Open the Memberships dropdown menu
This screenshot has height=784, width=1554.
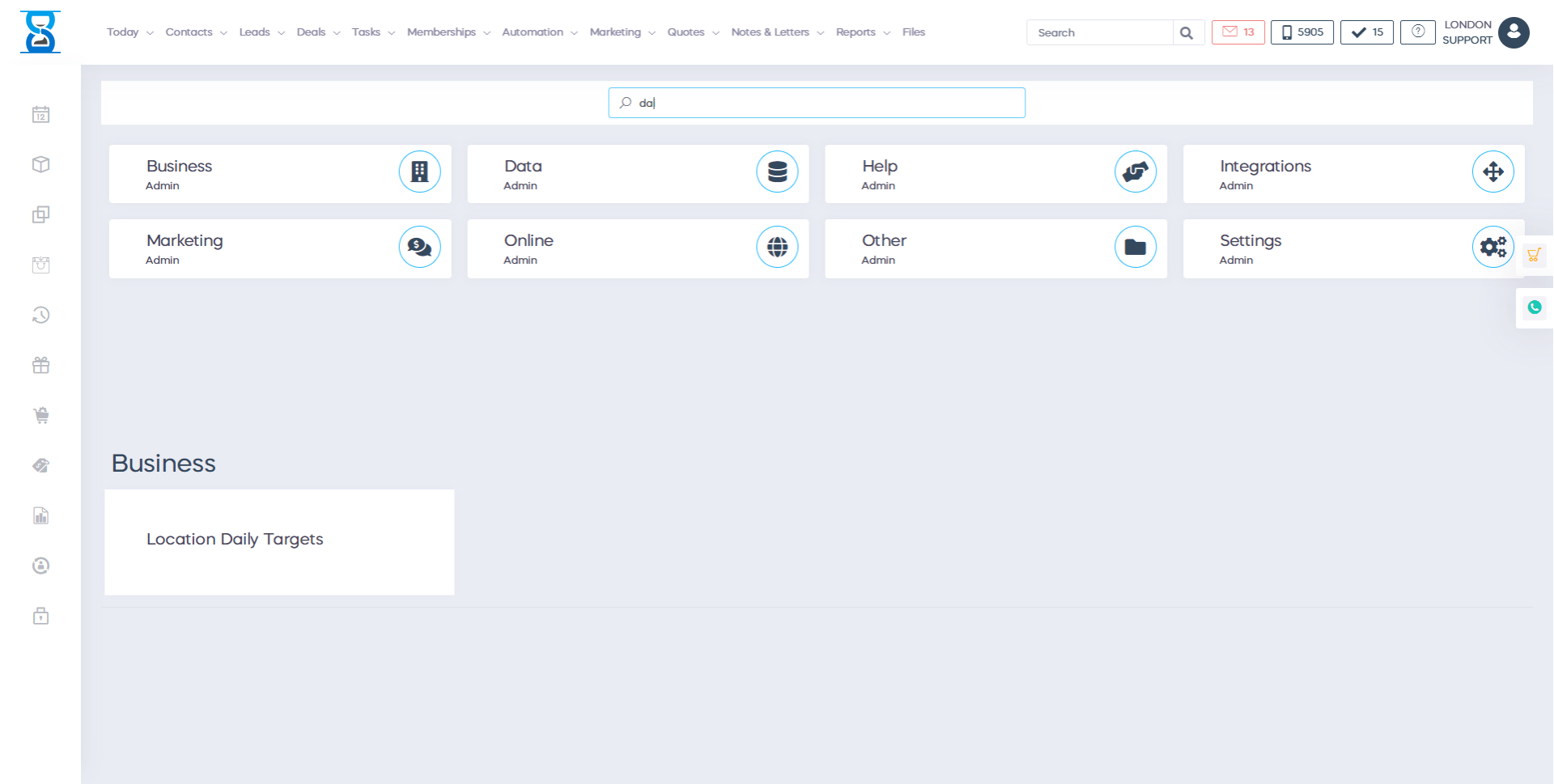click(448, 32)
